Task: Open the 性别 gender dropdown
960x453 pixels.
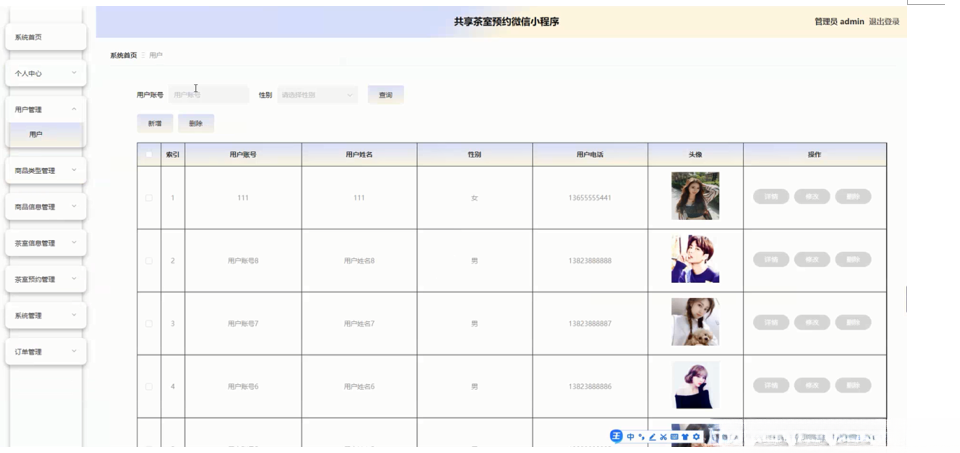Action: pyautogui.click(x=317, y=95)
